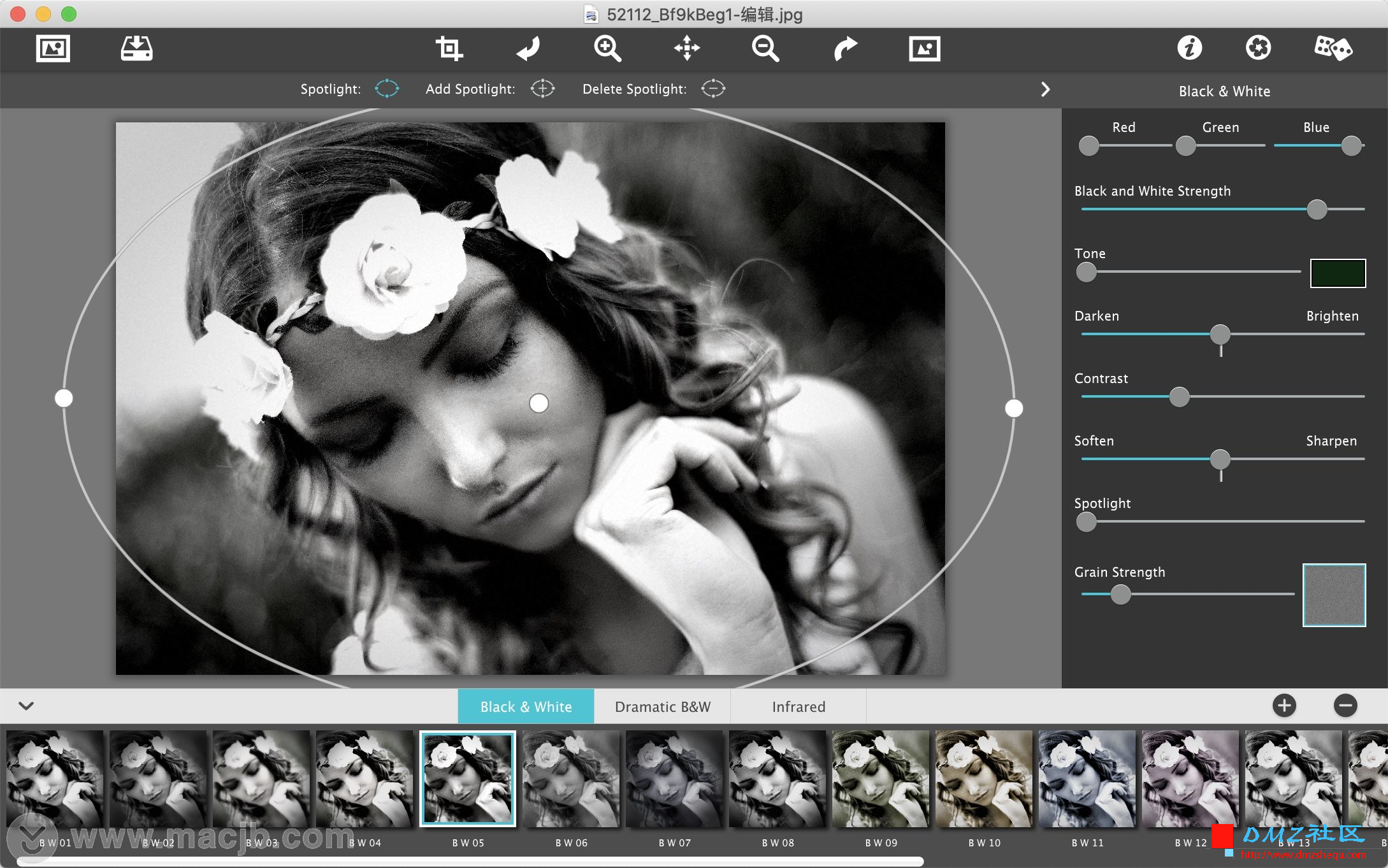Screen dimensions: 1388x868
Task: Select the B W 07 preset thumbnail
Action: tap(674, 779)
